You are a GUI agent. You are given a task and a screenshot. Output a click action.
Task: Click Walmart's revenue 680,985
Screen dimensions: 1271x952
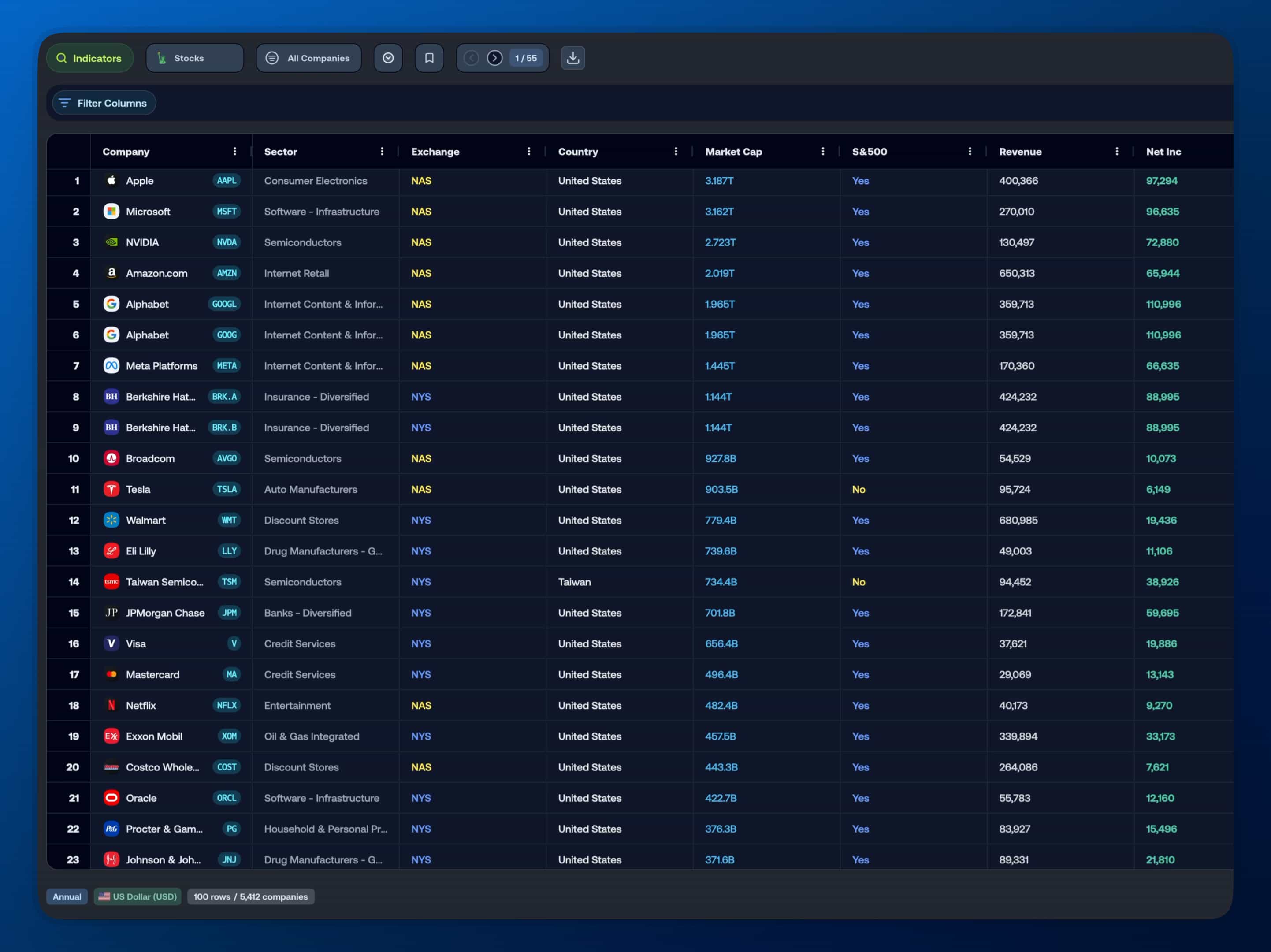[x=1018, y=520]
